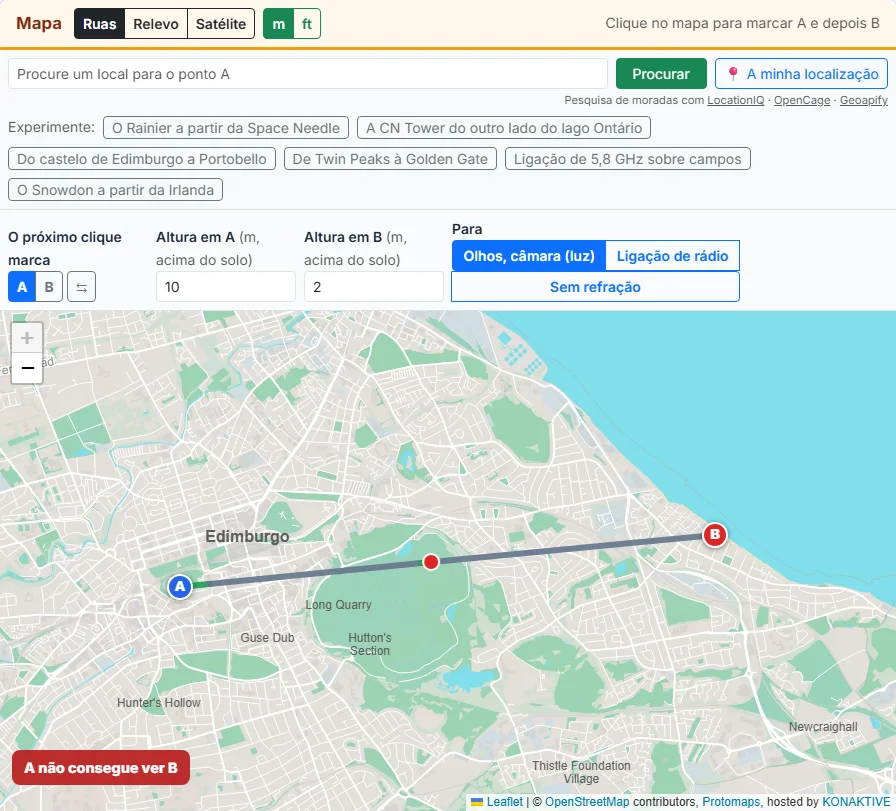
Task: Switch to Satélite map layer
Action: pos(221,24)
